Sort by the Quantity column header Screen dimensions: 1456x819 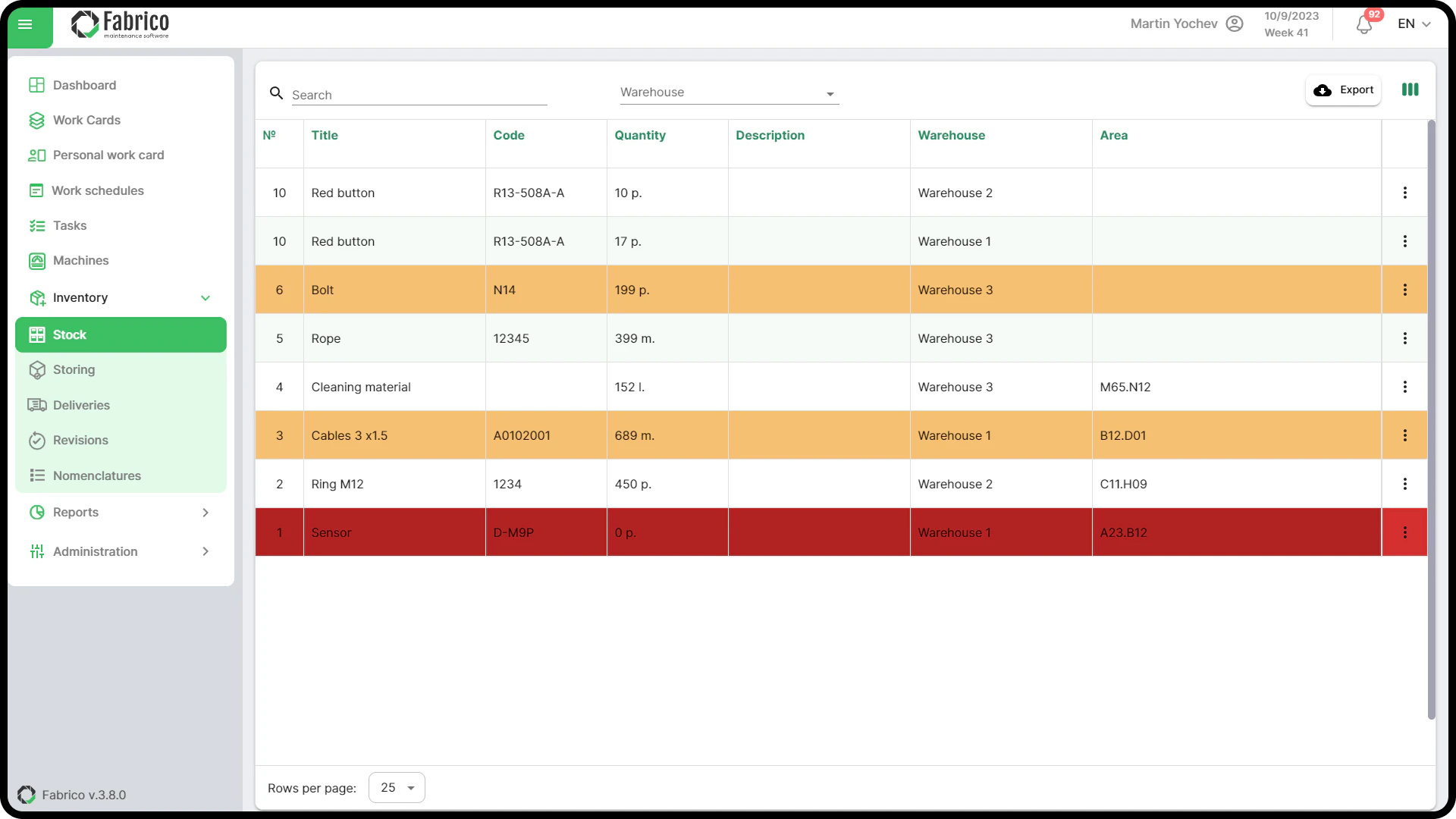[639, 135]
